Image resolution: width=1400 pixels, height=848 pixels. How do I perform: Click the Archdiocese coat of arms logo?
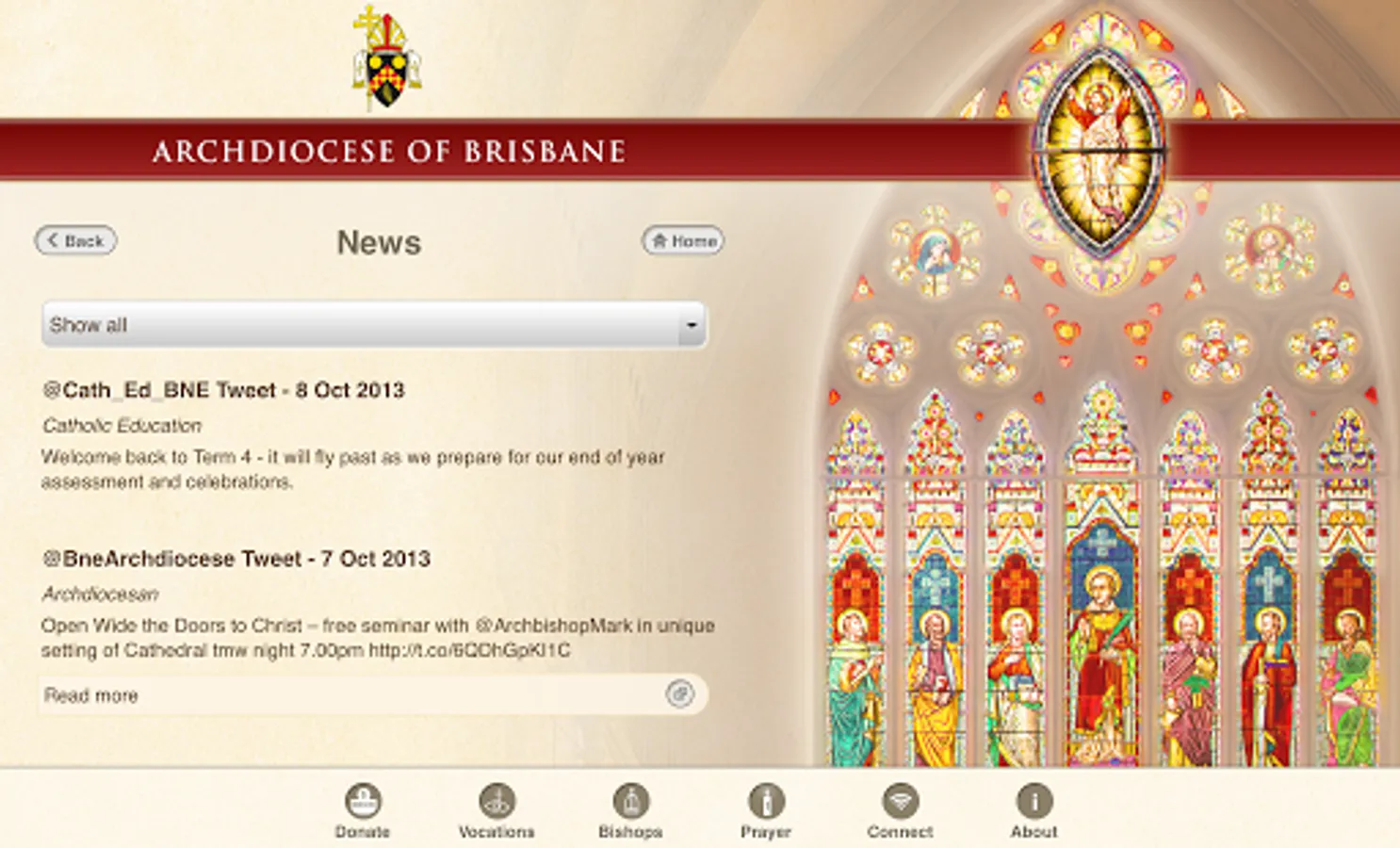(386, 58)
